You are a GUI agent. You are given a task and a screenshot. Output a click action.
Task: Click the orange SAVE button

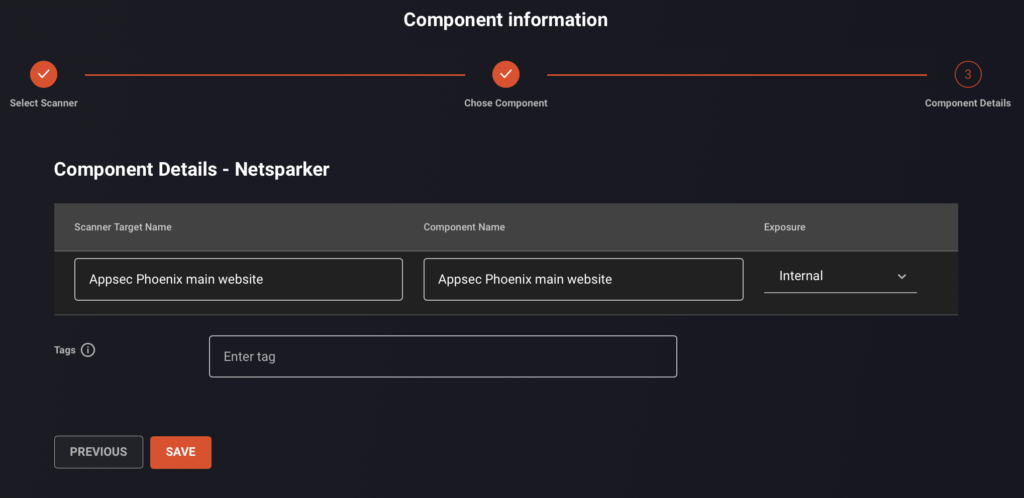tap(181, 452)
